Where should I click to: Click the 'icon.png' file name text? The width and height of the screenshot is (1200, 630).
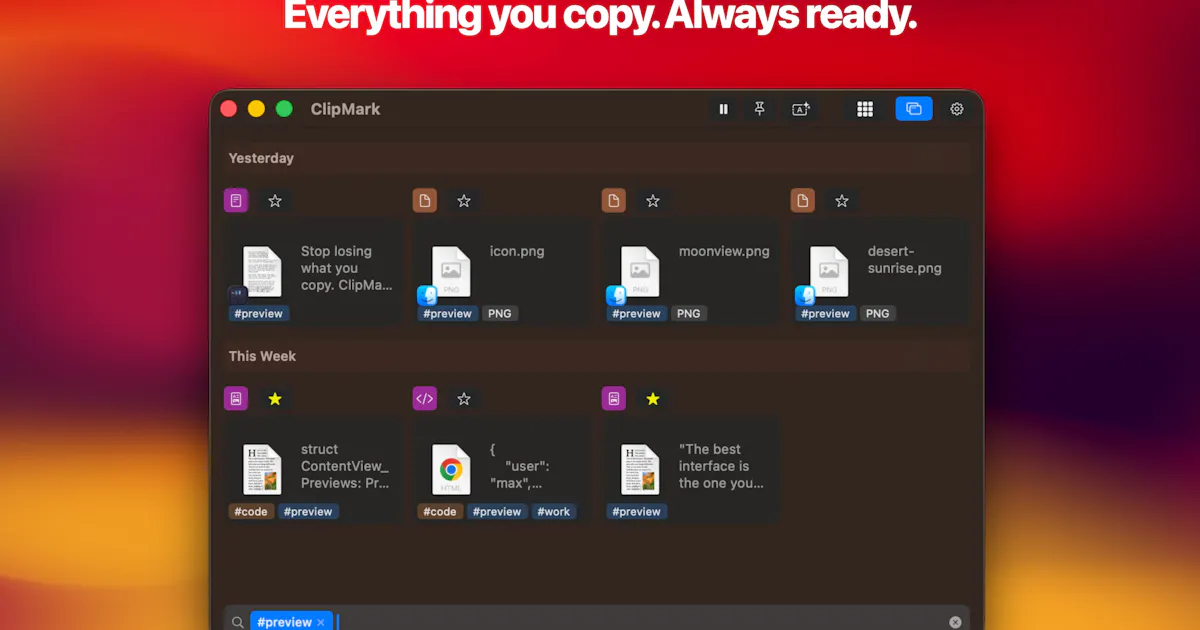pos(517,251)
